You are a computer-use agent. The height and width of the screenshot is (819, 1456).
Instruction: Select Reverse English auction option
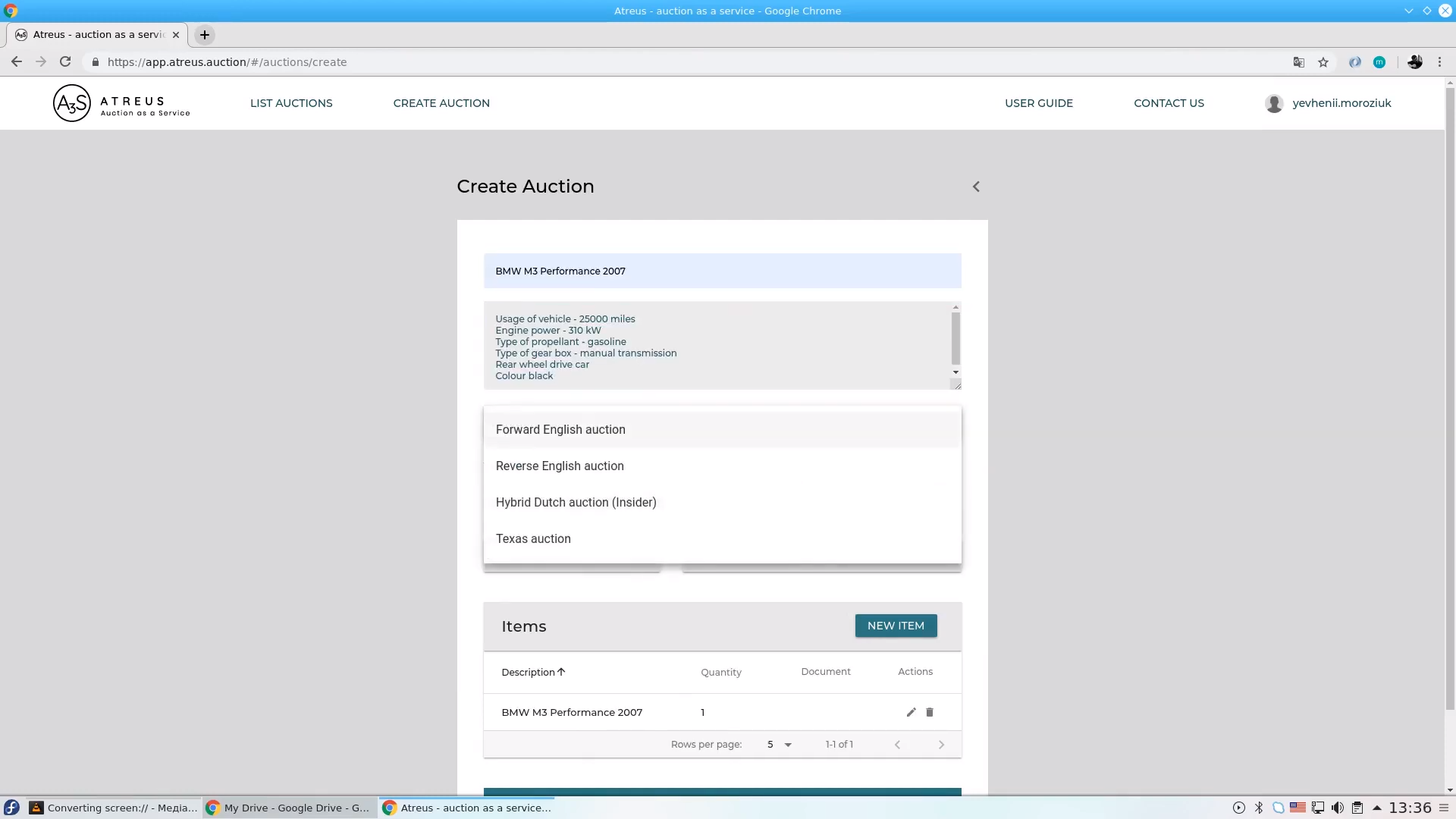[560, 465]
